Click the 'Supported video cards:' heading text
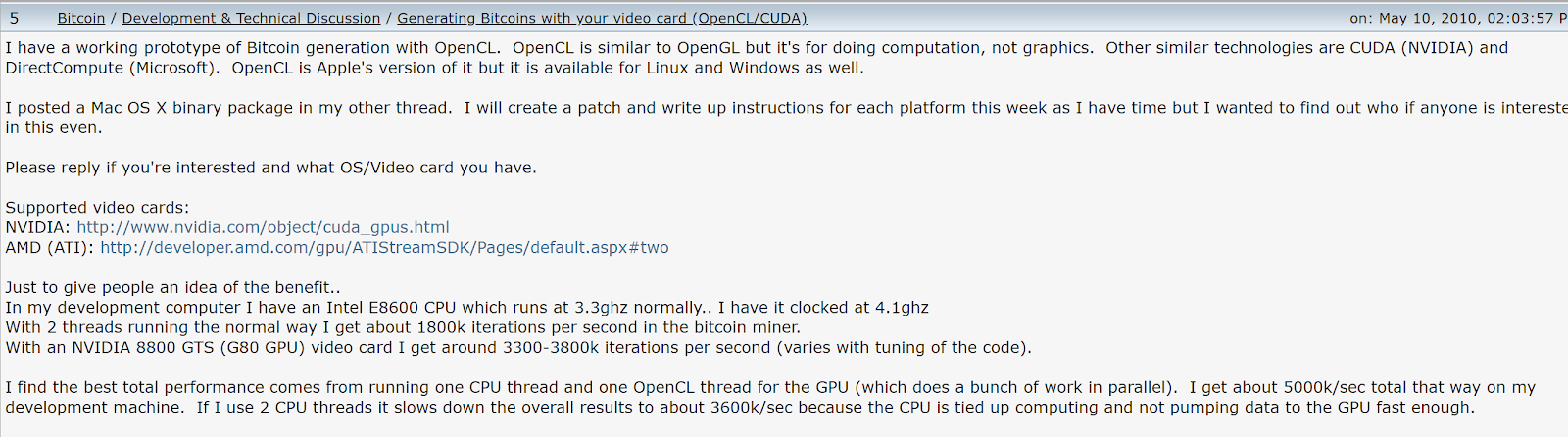 tap(97, 208)
